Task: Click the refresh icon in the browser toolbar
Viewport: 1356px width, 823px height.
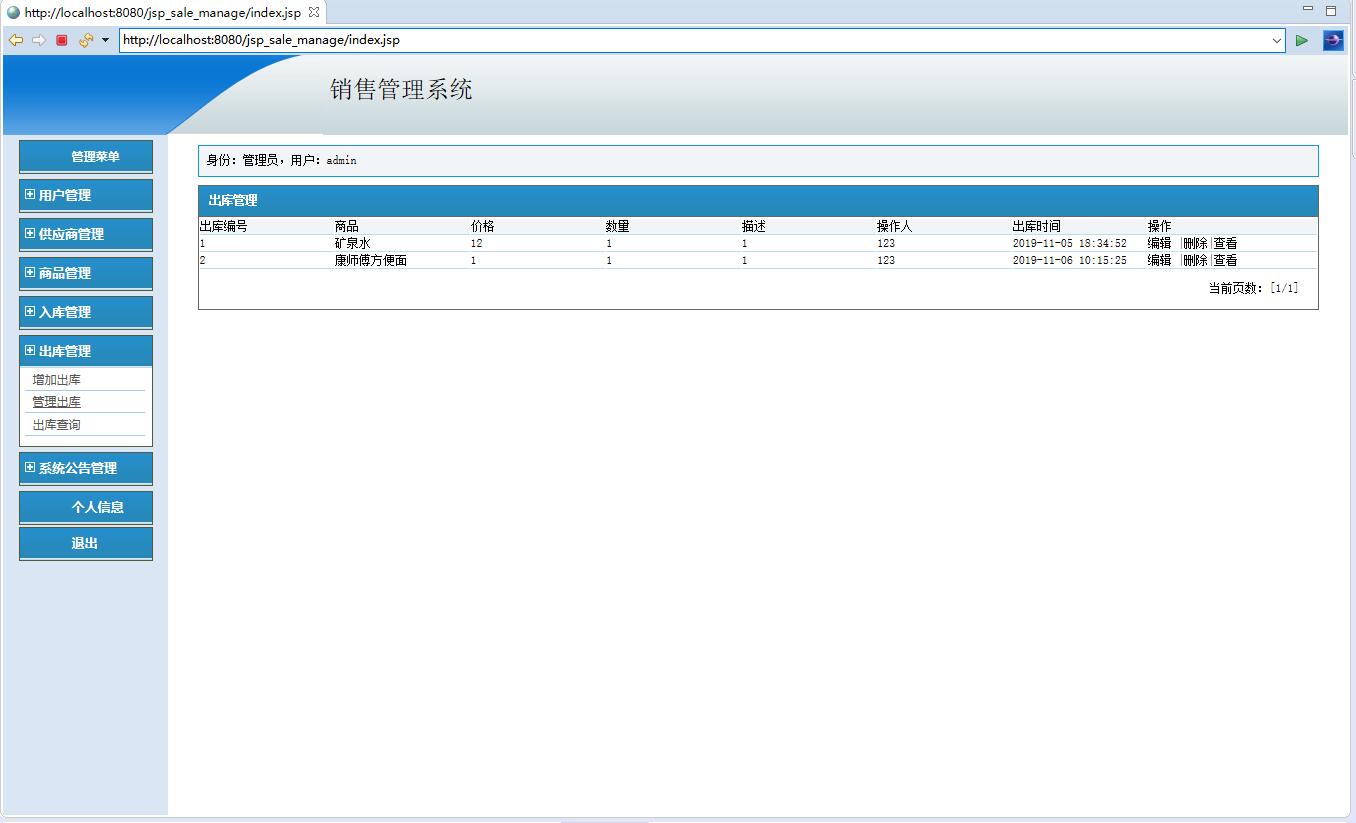Action: coord(85,40)
